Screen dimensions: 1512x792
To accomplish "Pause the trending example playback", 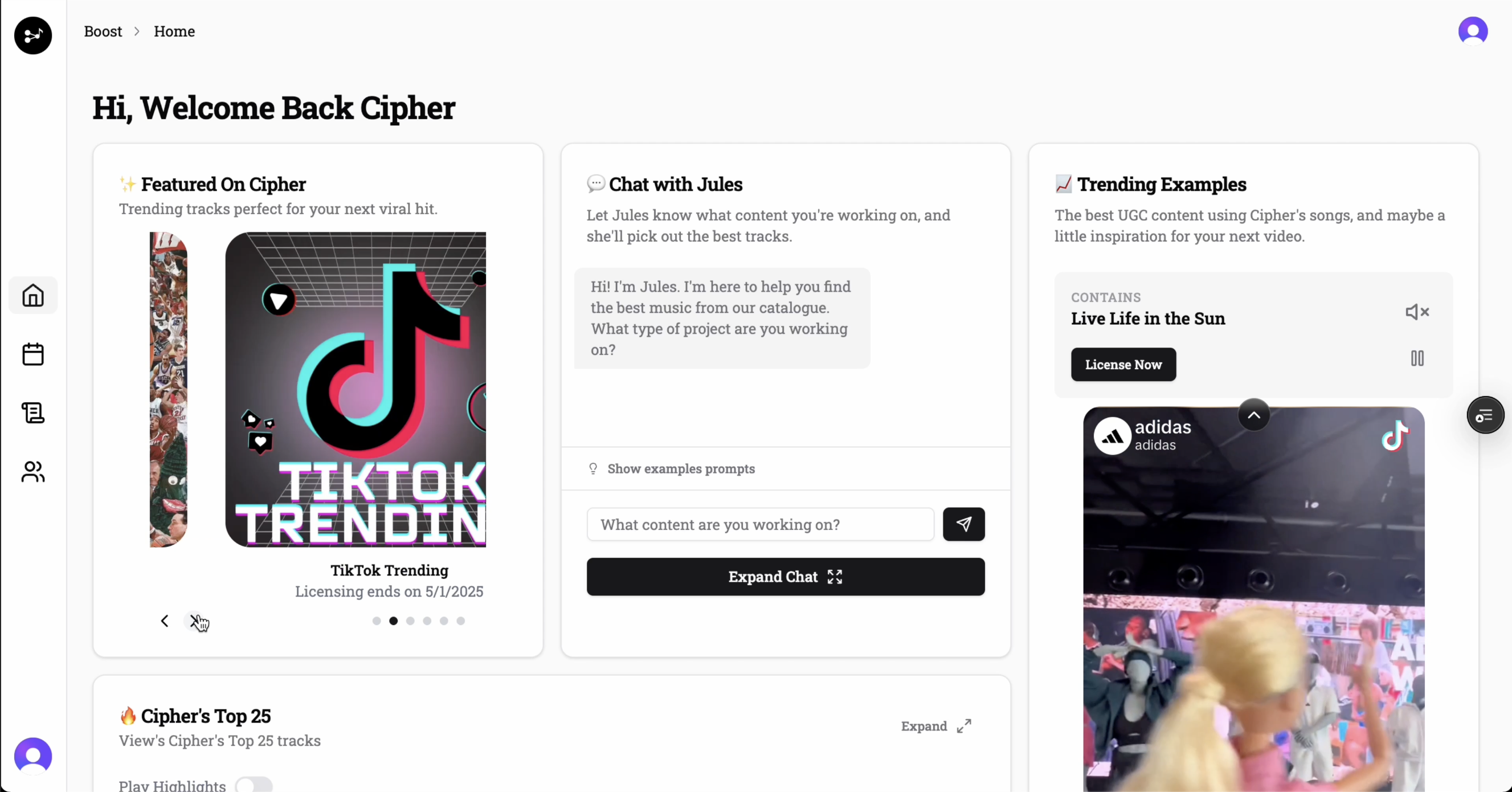I will [1417, 358].
